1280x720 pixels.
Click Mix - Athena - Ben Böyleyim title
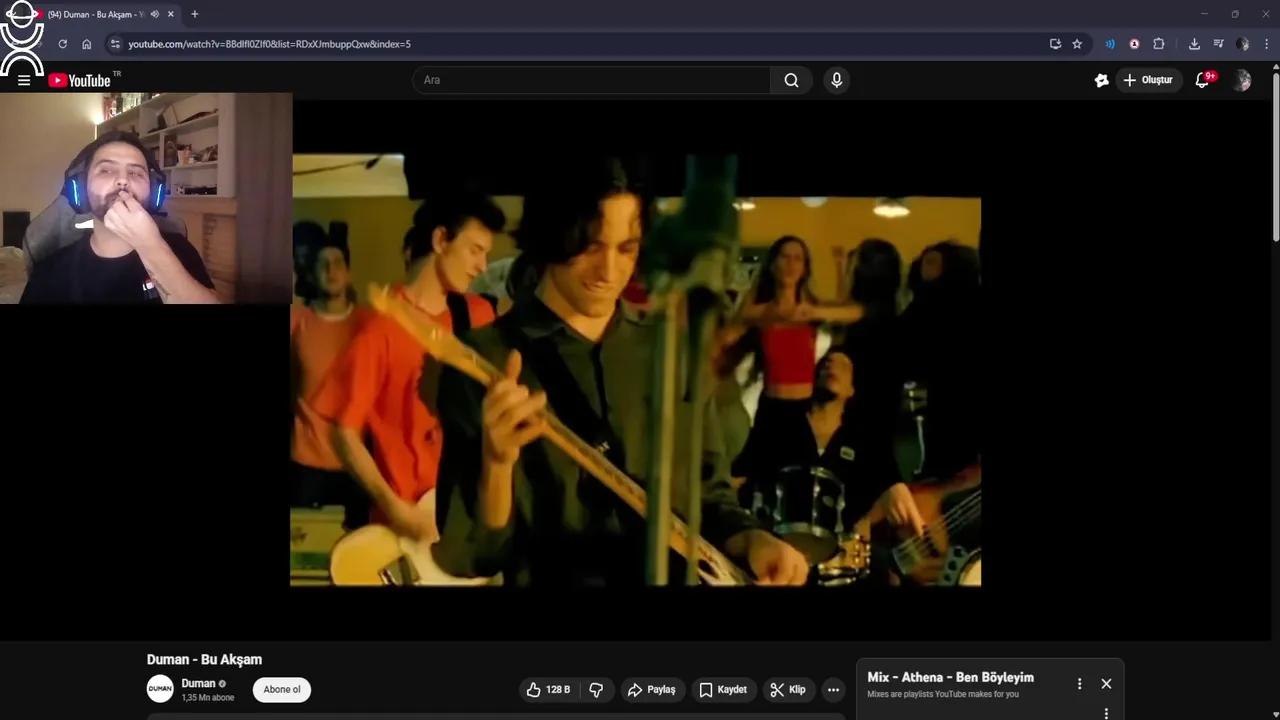[x=950, y=677]
